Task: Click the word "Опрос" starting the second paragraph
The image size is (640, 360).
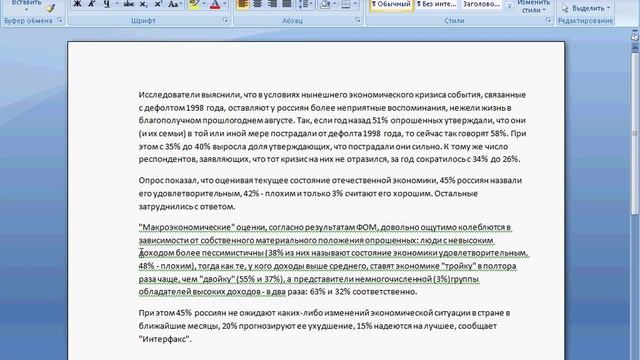Action: (x=151, y=180)
